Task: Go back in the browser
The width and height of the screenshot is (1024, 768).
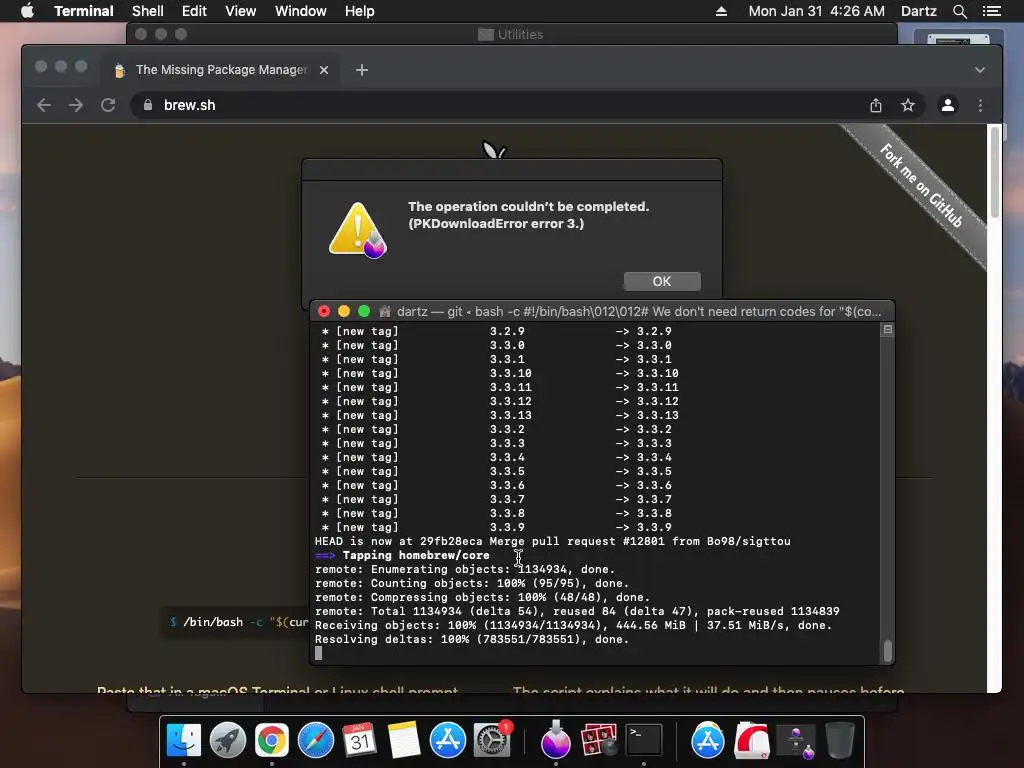Action: 44,105
